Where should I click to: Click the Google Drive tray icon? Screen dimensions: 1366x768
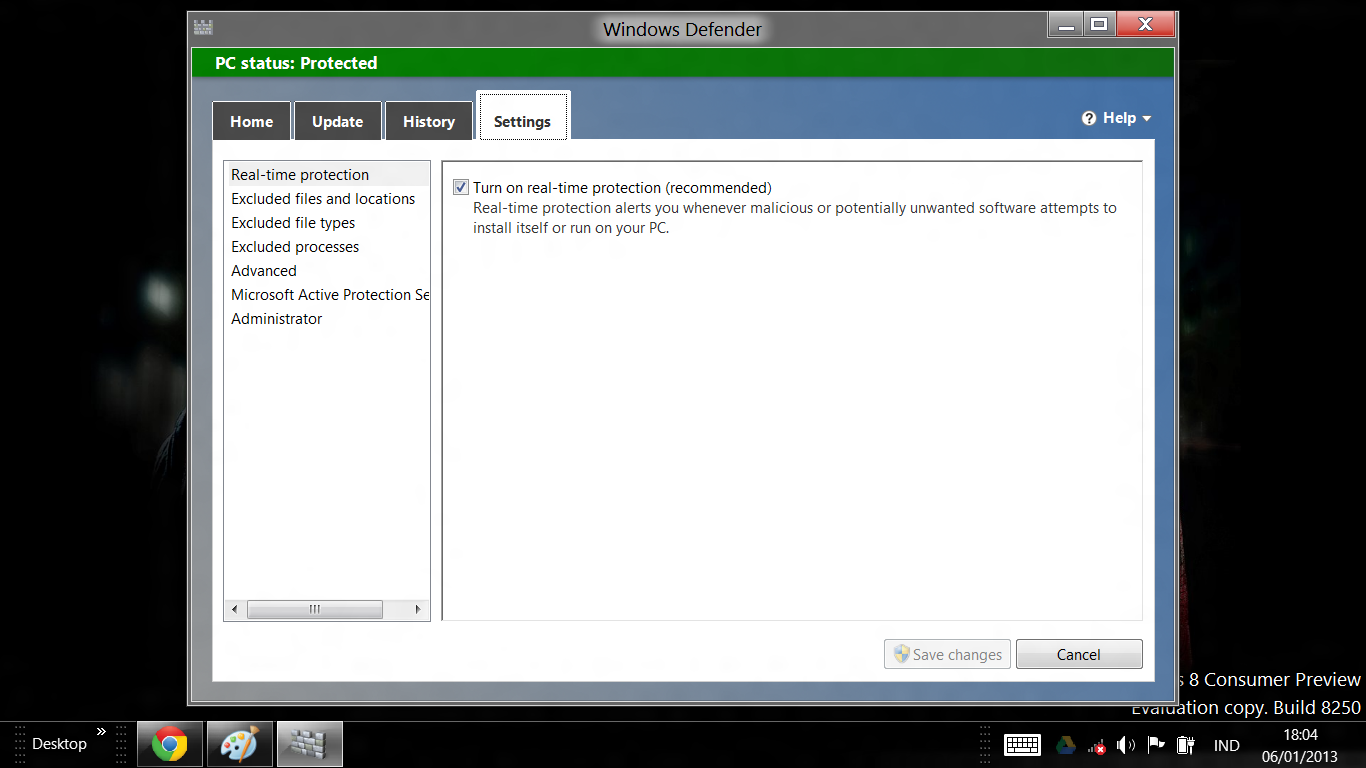[x=1066, y=745]
